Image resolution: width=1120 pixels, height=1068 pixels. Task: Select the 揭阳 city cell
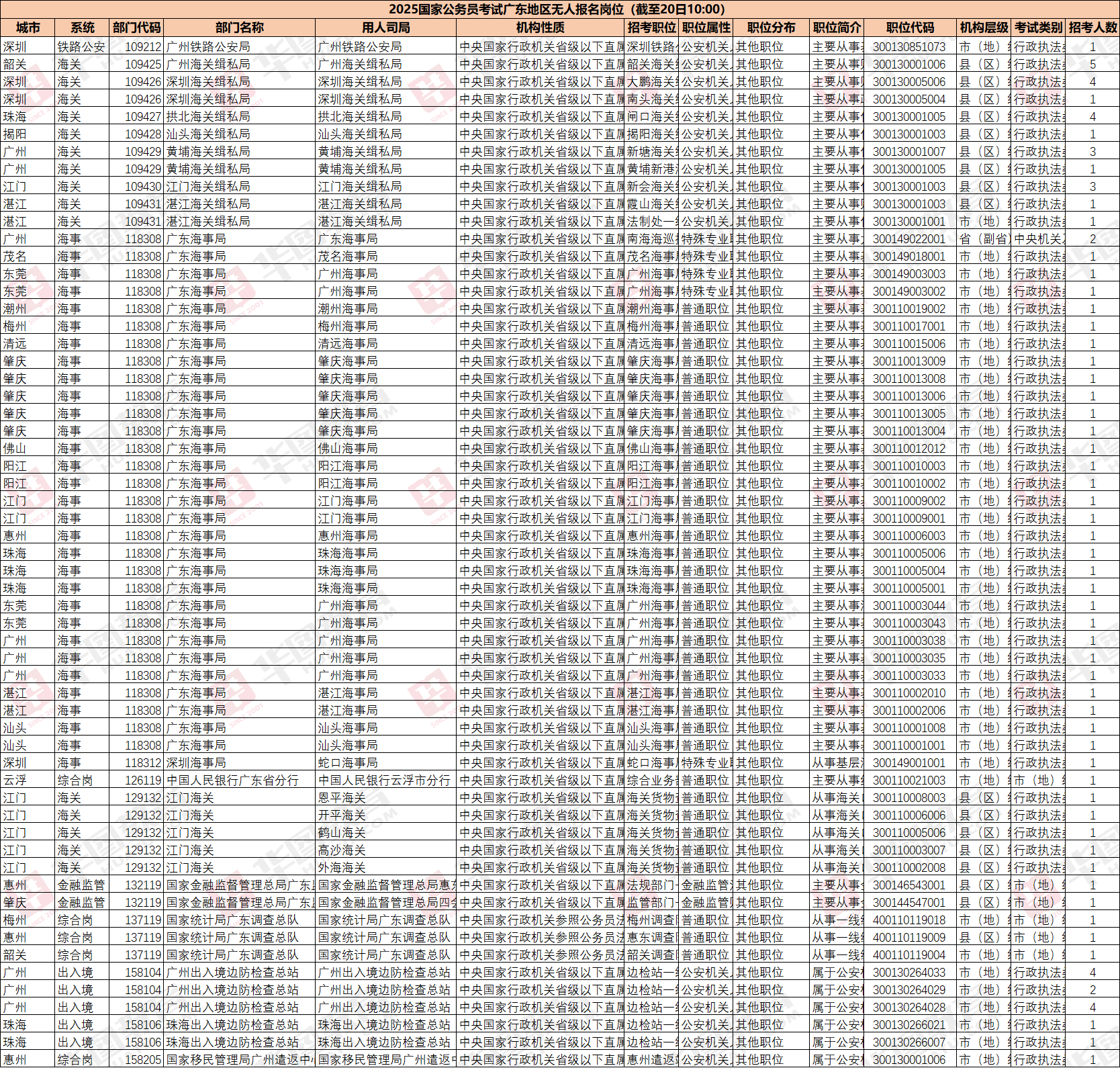pyautogui.click(x=15, y=134)
